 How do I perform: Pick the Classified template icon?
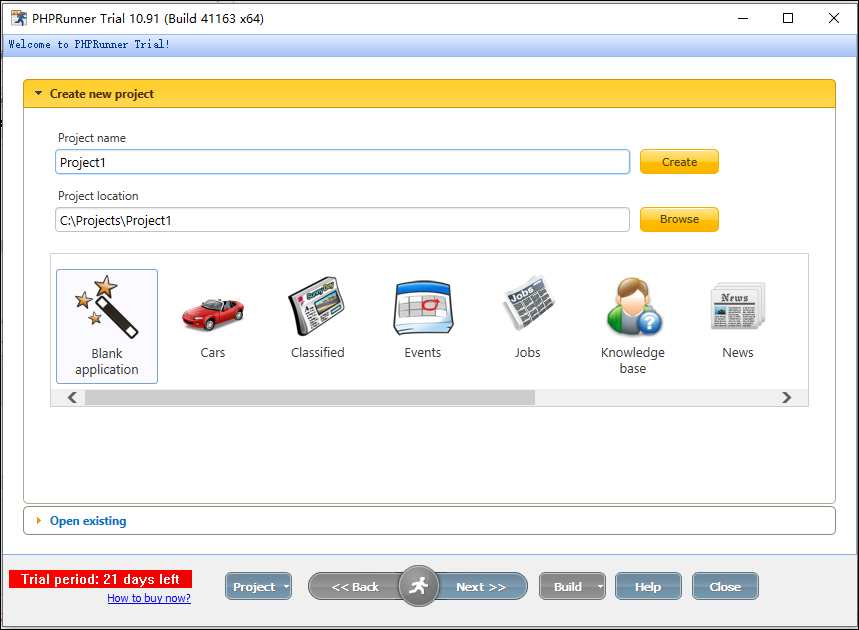coord(317,306)
